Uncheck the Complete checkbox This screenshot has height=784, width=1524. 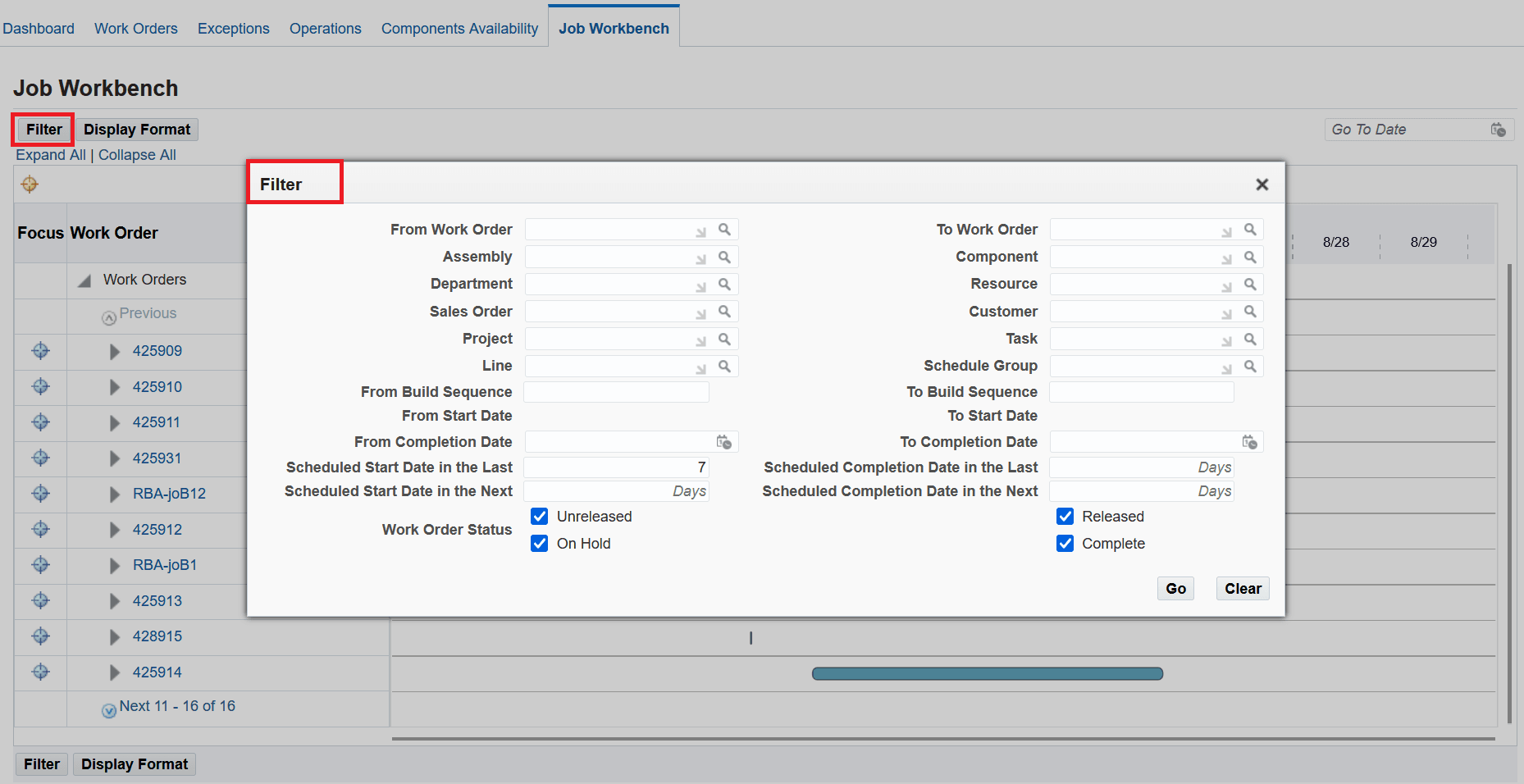[1065, 543]
